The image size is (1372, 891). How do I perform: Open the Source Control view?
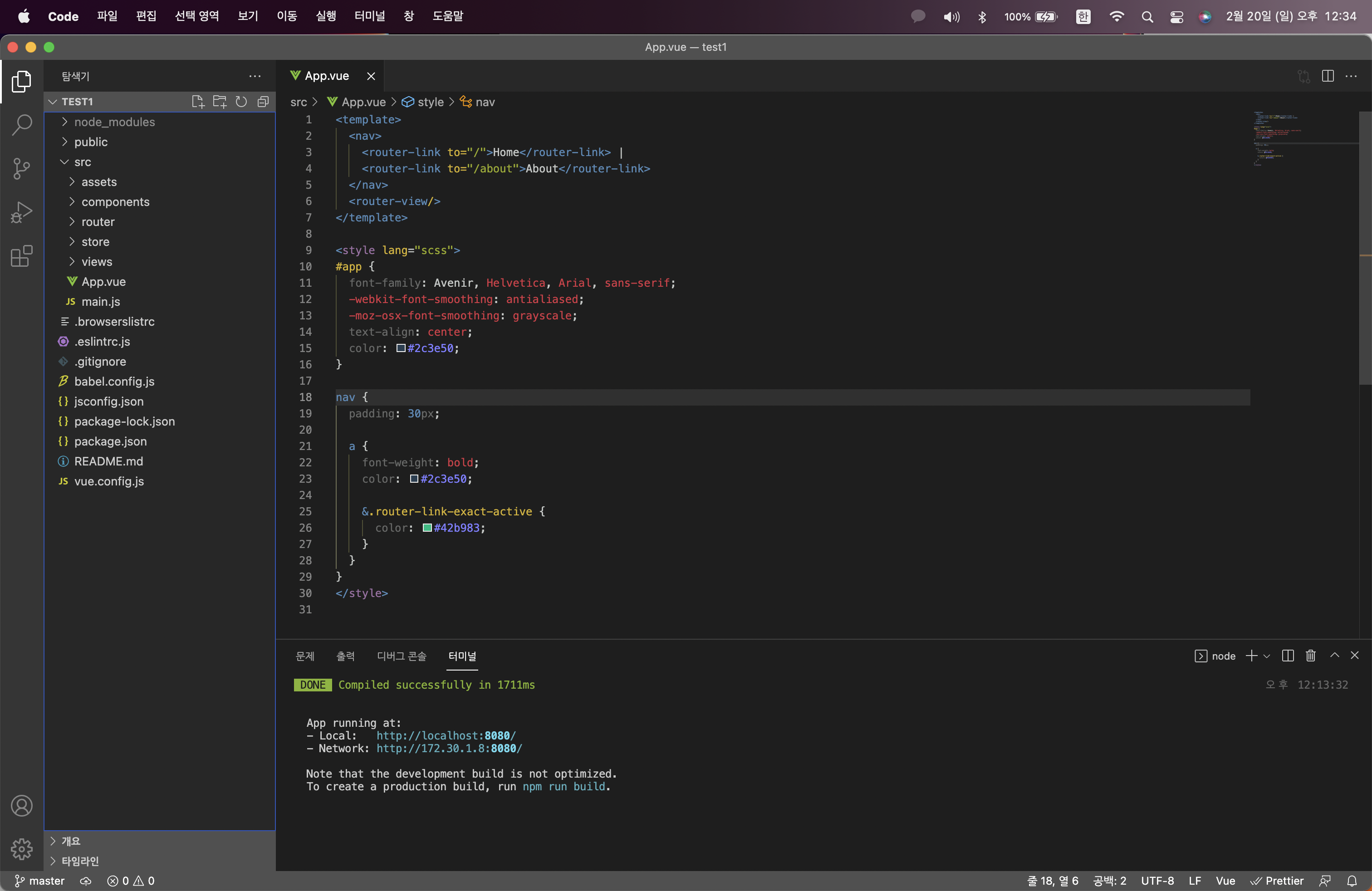click(21, 168)
